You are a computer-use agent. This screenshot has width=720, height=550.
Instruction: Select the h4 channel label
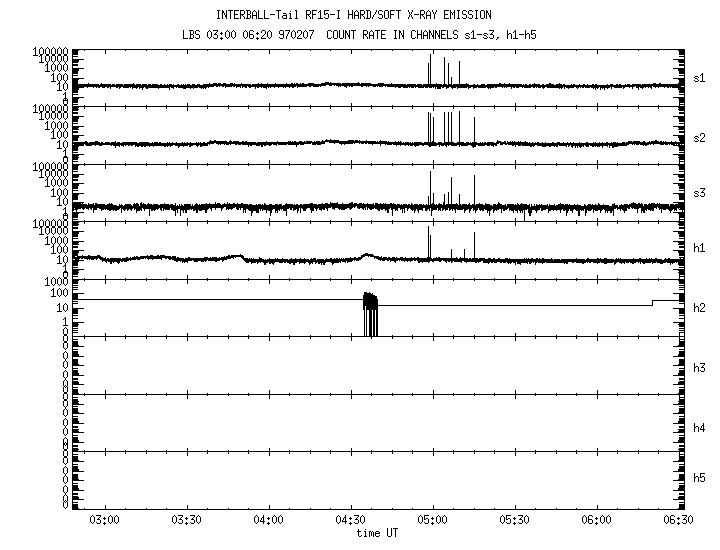coord(699,428)
